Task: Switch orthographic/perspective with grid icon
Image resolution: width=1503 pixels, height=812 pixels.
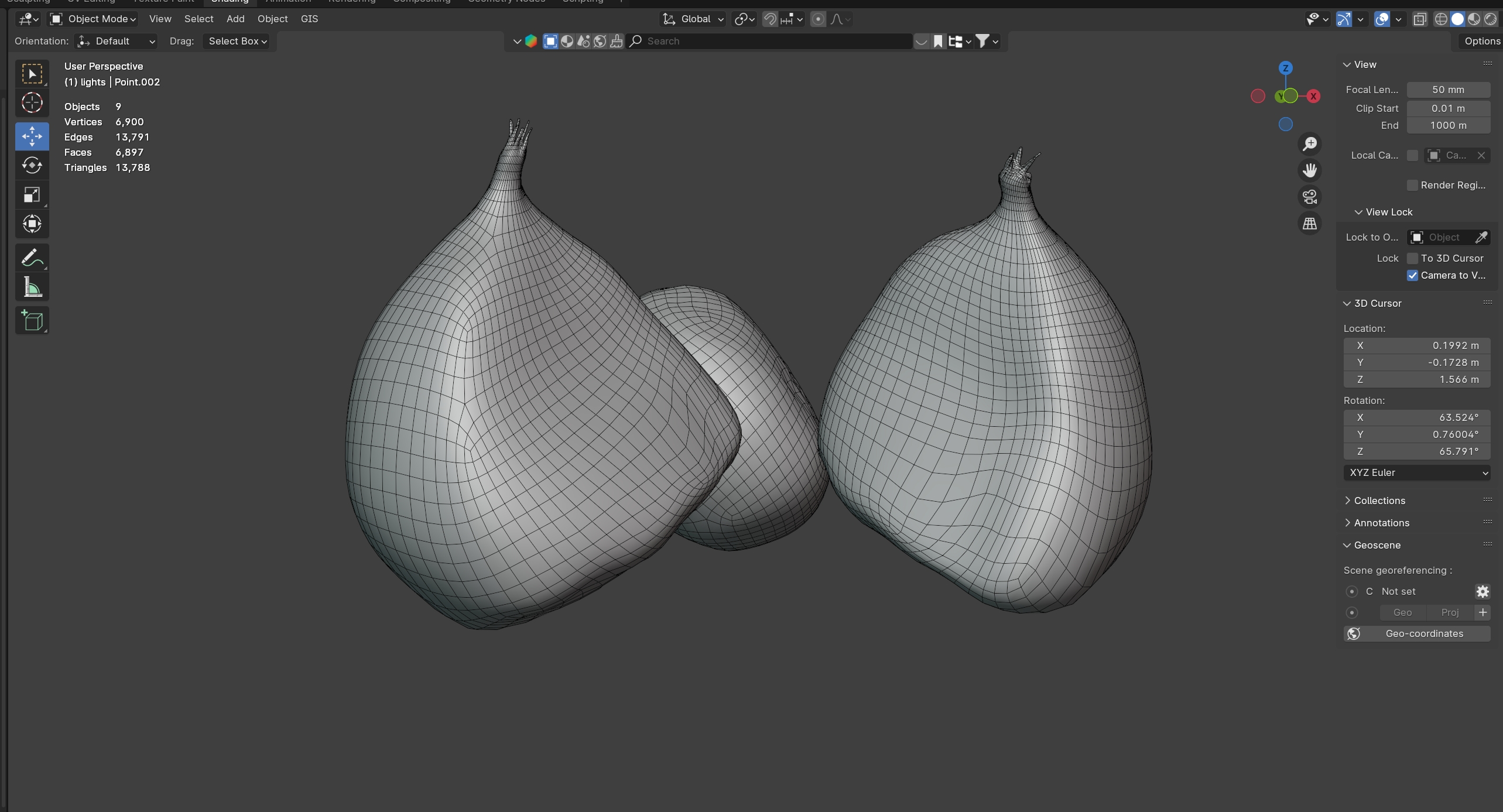Action: (1310, 224)
